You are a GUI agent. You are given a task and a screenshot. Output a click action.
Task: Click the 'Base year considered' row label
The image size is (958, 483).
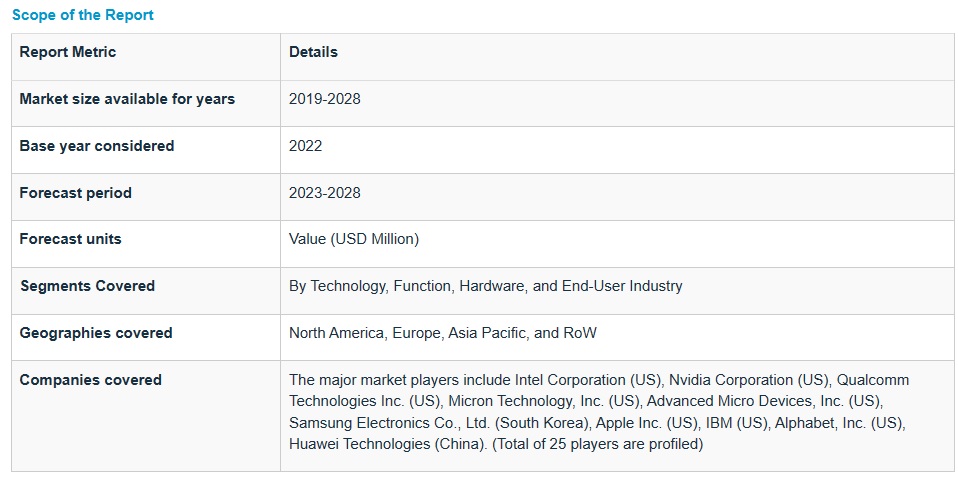coord(97,146)
